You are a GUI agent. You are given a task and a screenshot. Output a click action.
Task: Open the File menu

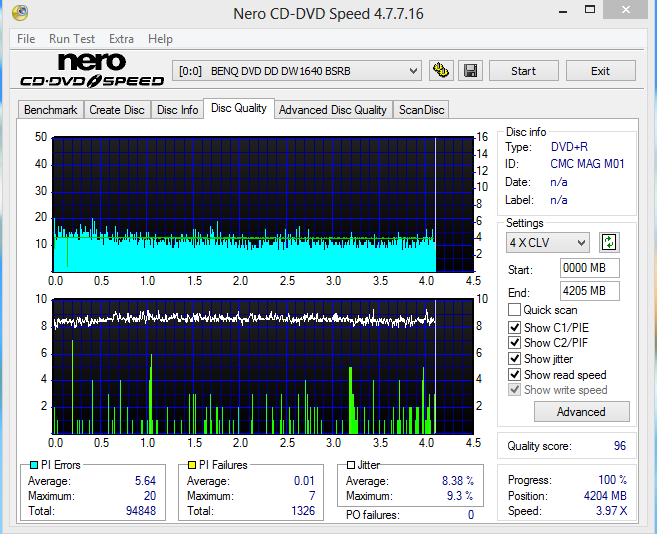(26, 39)
